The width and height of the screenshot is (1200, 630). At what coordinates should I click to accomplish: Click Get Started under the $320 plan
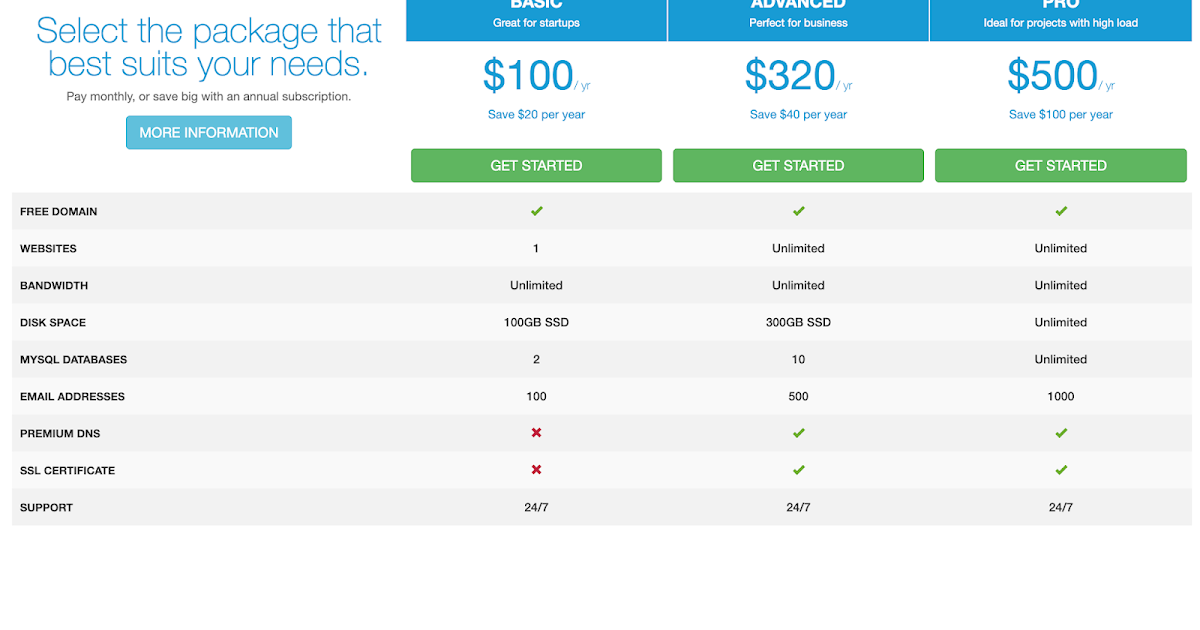point(798,166)
